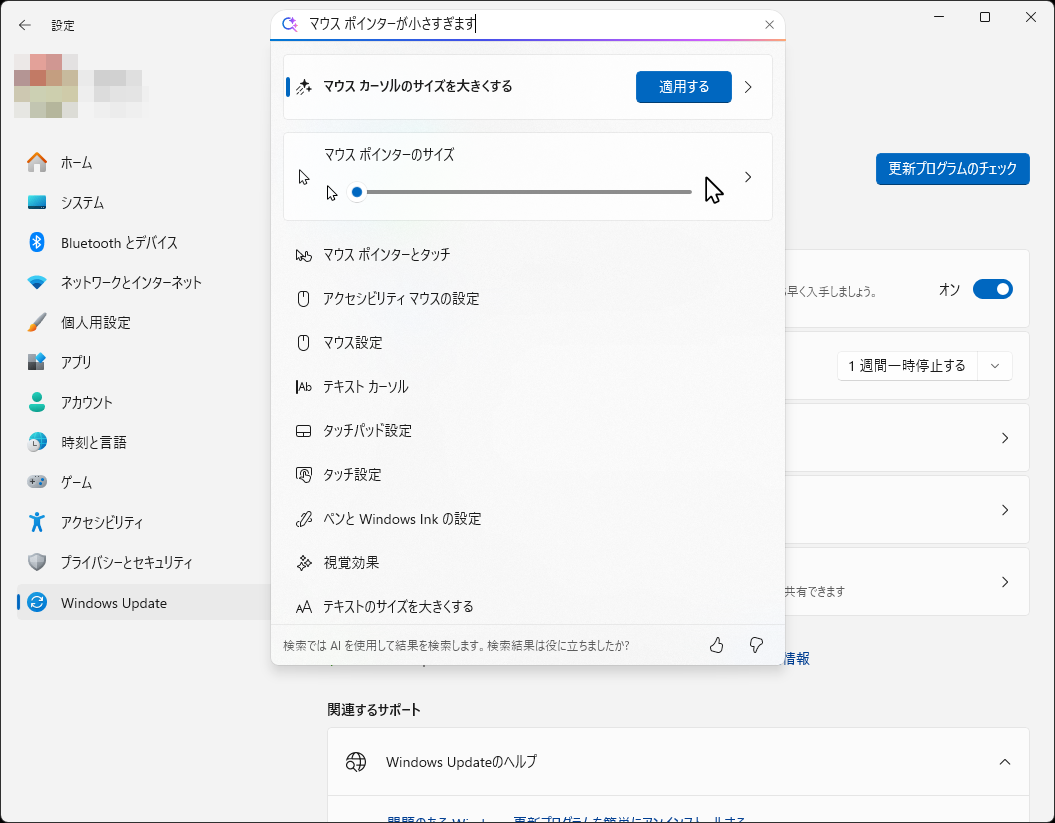Turn off the オン update toggle

[993, 289]
